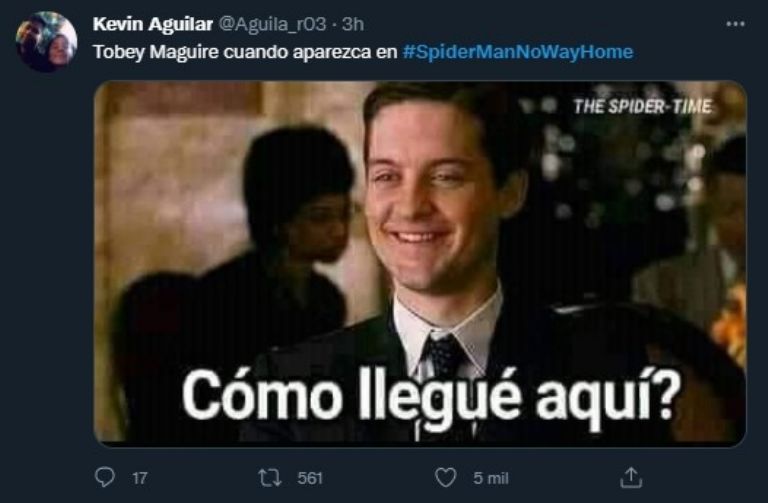The width and height of the screenshot is (768, 503).
Task: Open the three-dot more options menu
Action: [735, 24]
